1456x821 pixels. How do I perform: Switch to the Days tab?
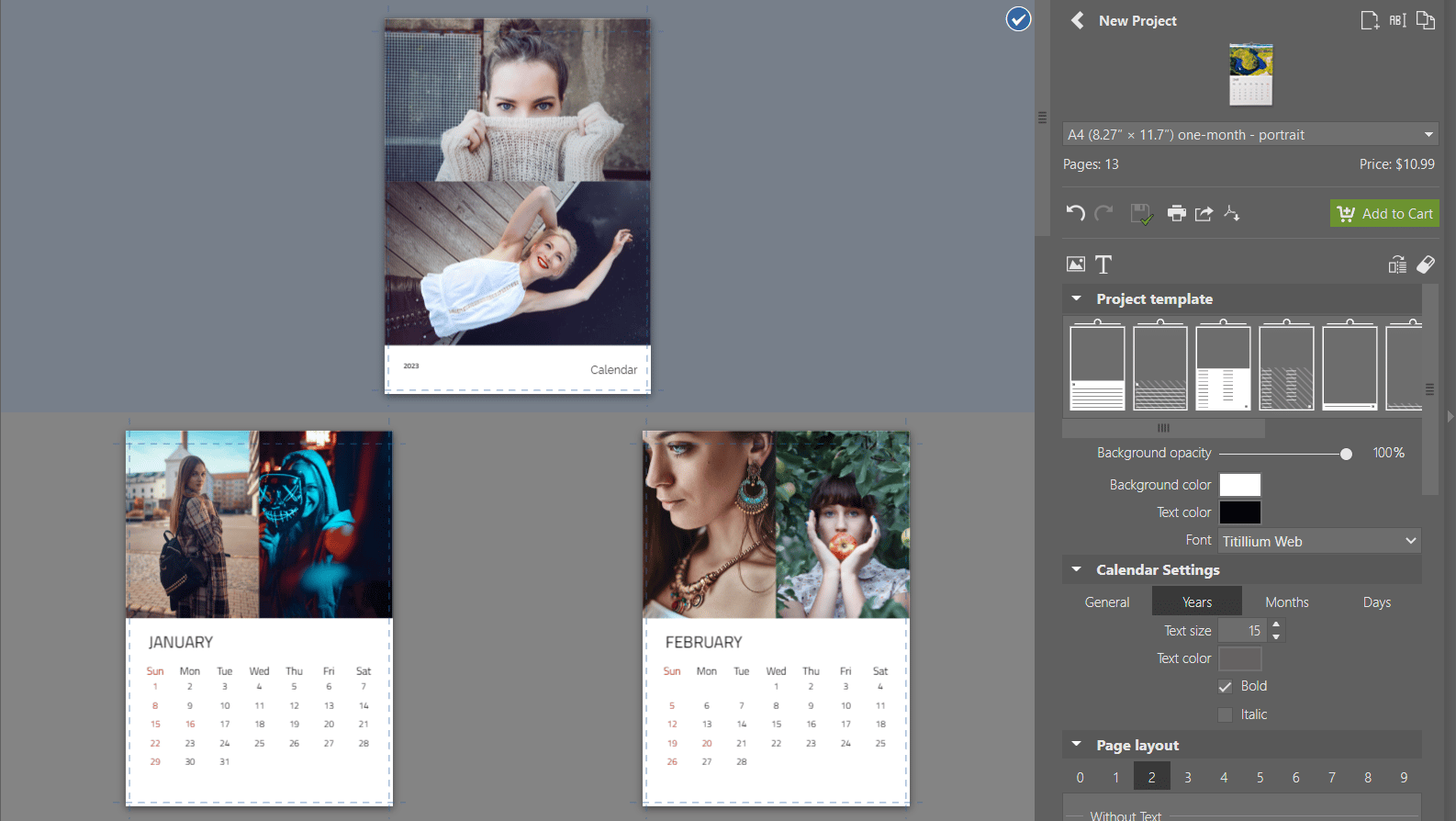(x=1376, y=602)
